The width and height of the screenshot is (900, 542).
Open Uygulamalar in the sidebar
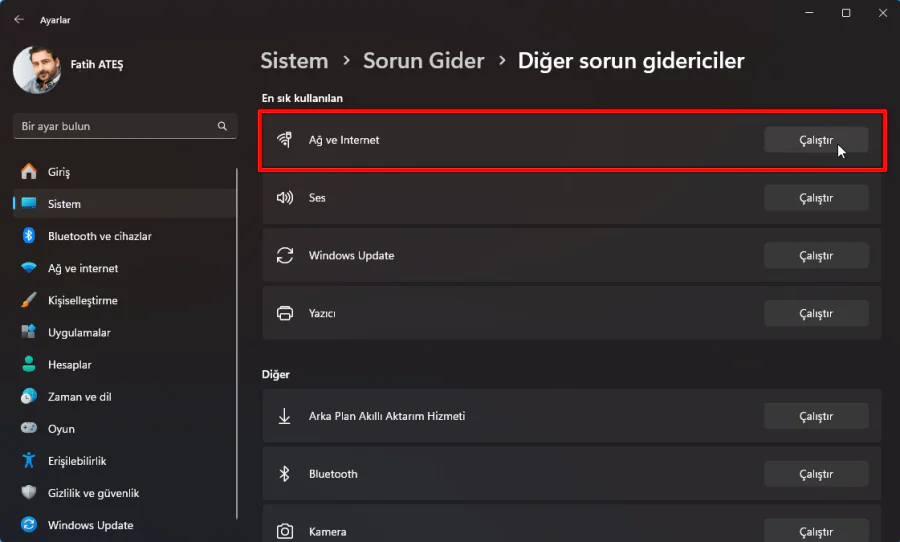pyautogui.click(x=125, y=332)
